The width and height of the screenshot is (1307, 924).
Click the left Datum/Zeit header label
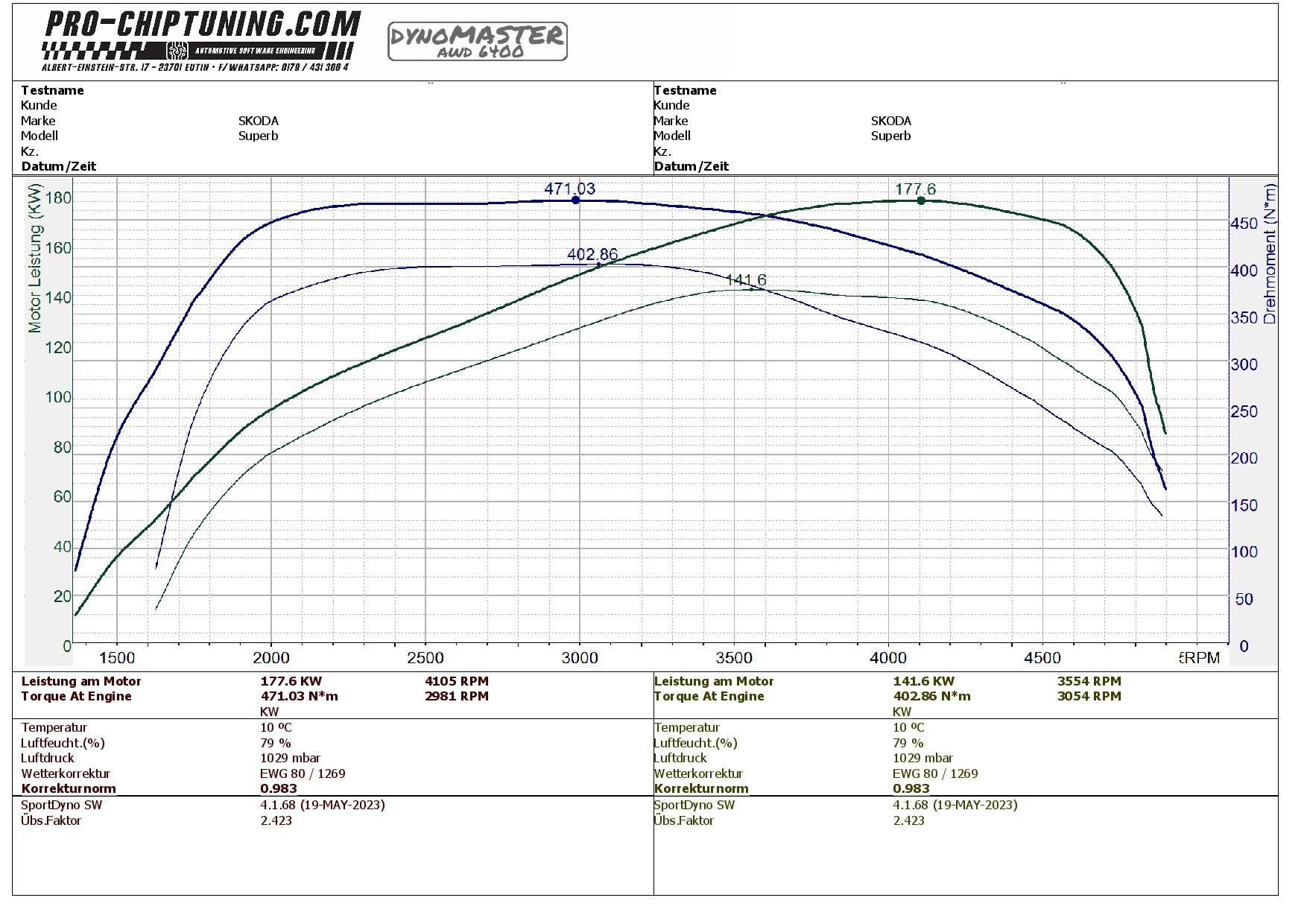click(59, 166)
